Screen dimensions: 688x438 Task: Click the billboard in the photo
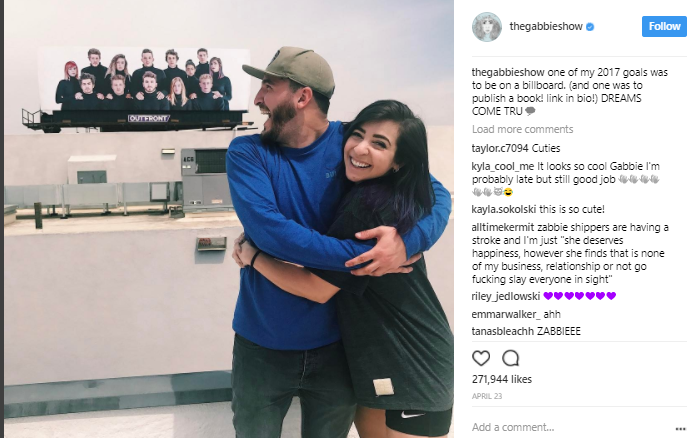click(x=143, y=88)
